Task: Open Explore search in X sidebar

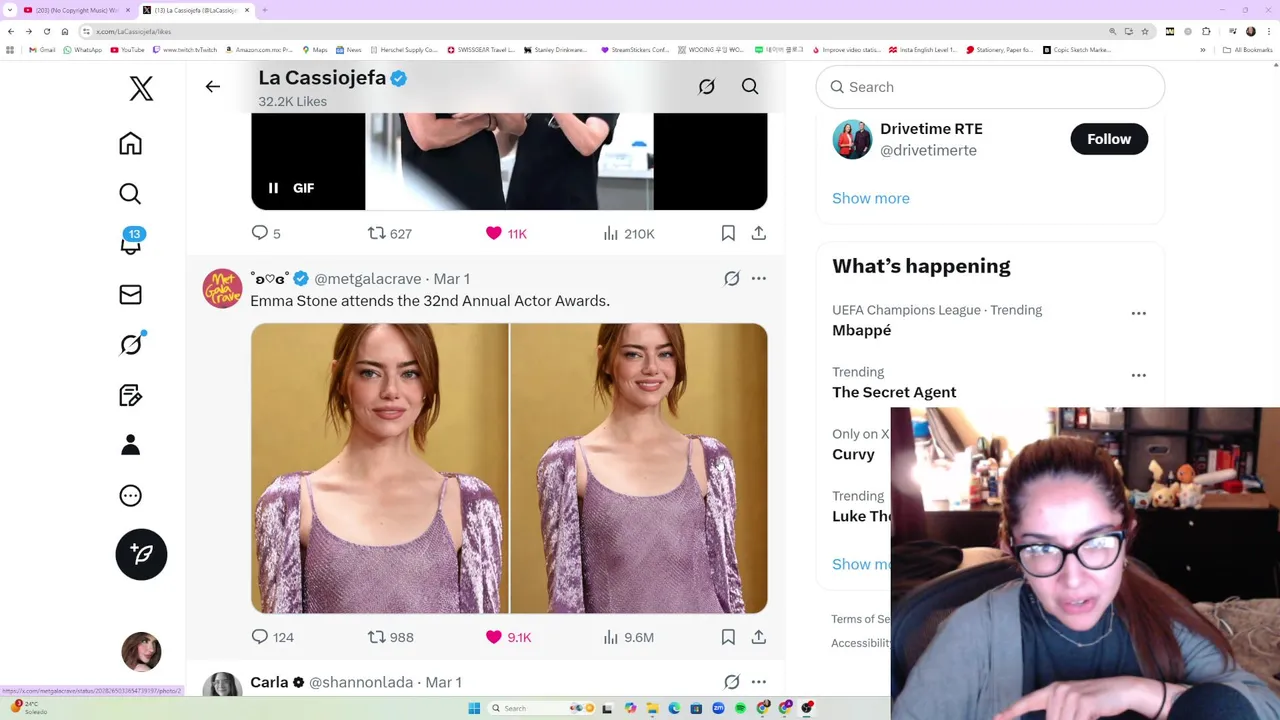Action: [130, 194]
